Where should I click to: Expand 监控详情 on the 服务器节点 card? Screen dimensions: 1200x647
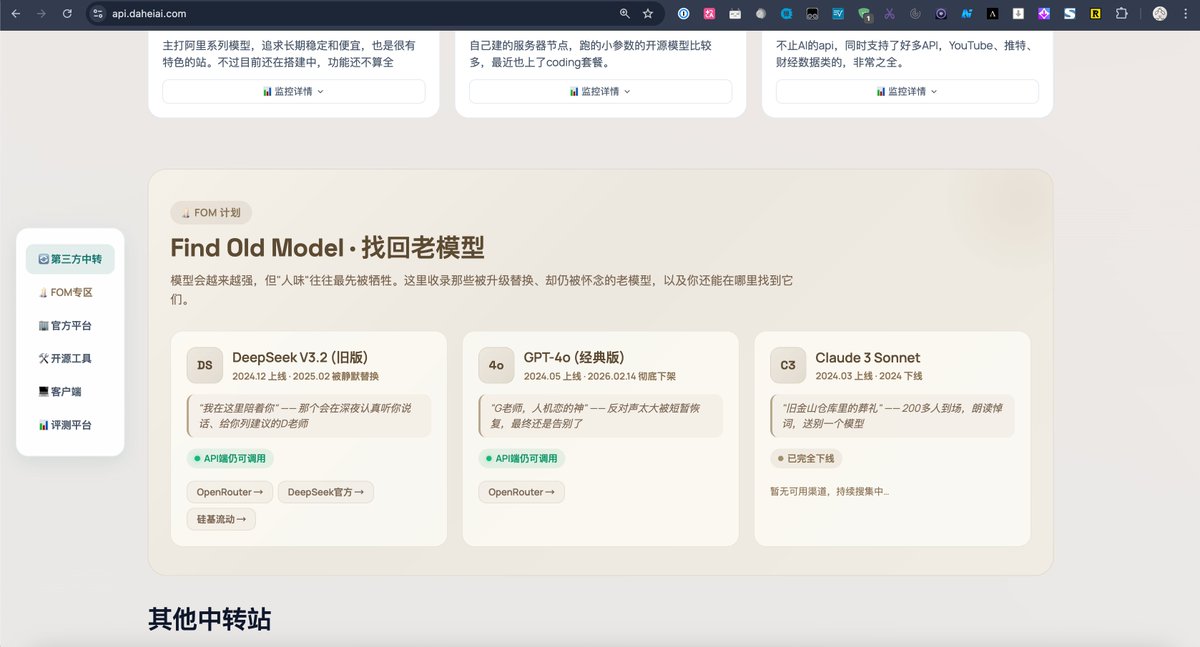(600, 91)
